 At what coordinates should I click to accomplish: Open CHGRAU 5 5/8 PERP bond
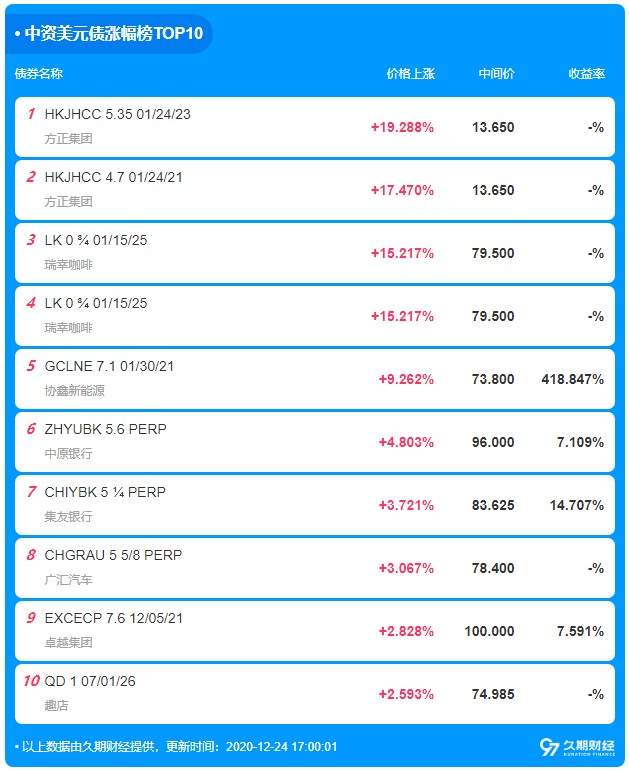point(113,556)
